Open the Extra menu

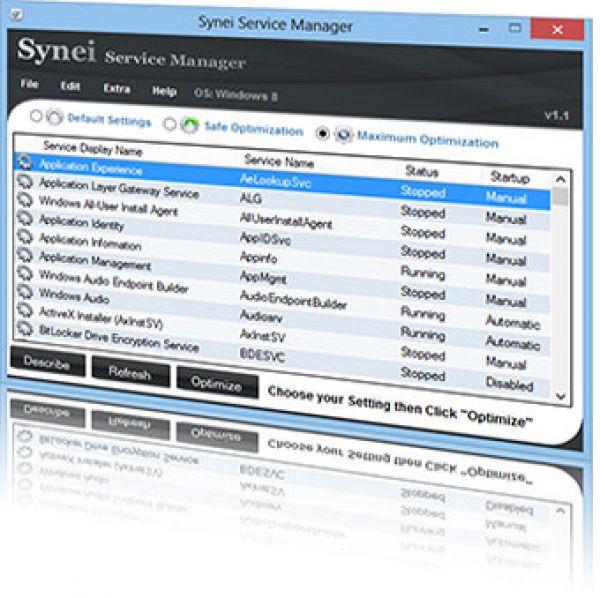tap(117, 89)
